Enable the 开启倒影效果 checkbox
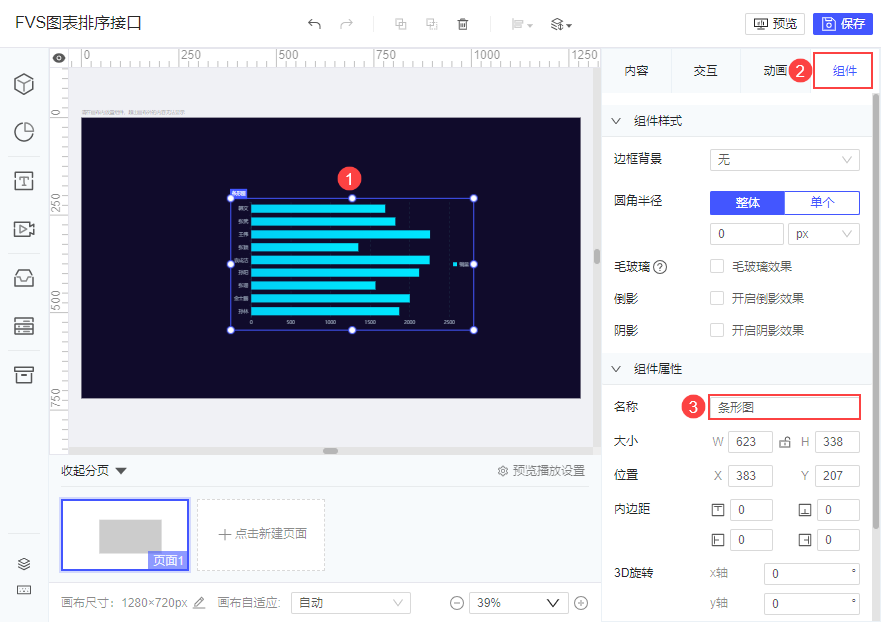Viewport: 881px width, 622px height. [717, 298]
